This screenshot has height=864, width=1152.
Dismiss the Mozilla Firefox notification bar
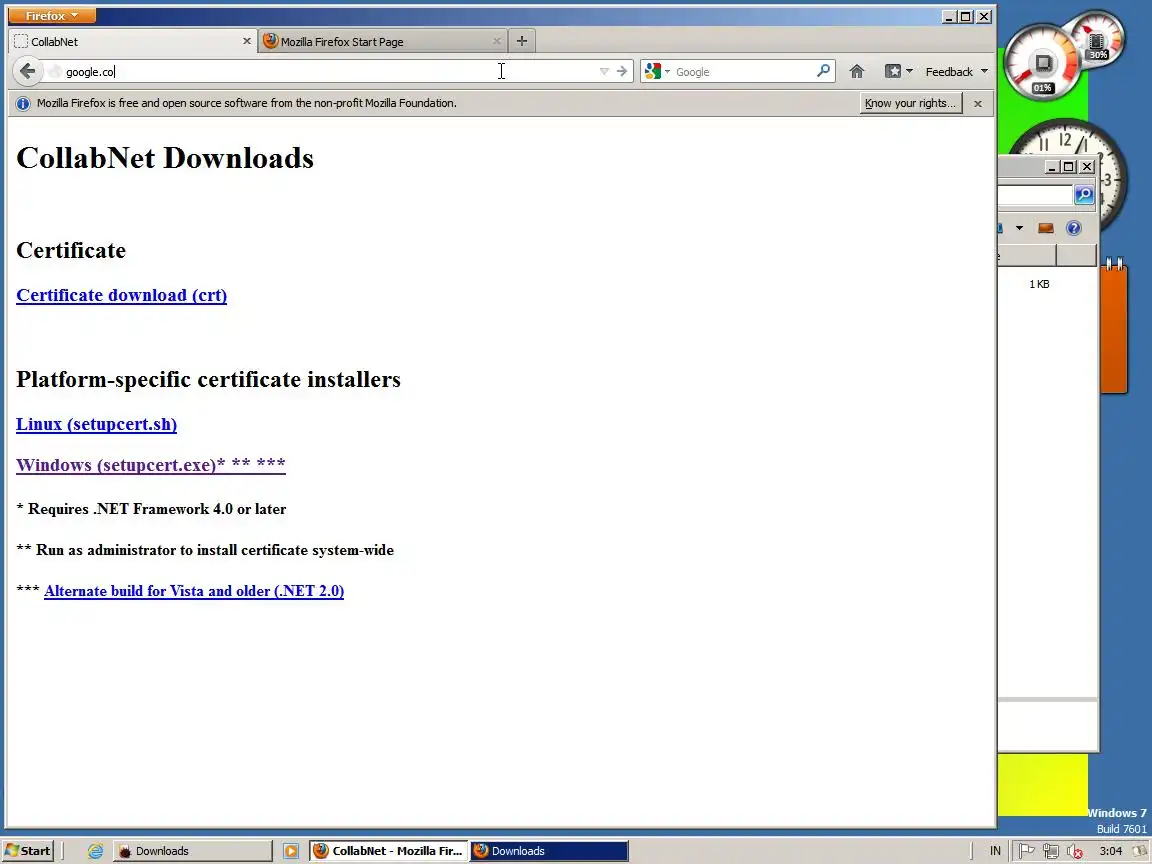[978, 104]
